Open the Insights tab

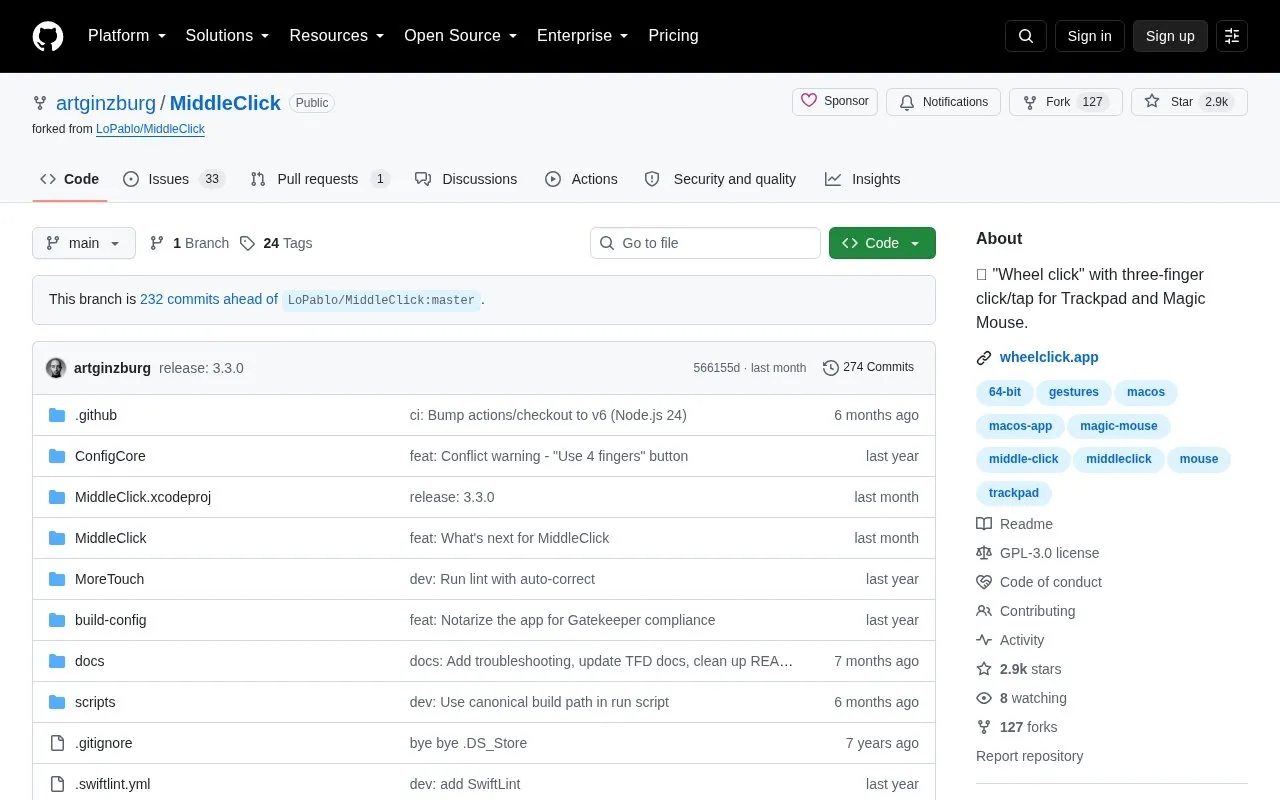(x=862, y=179)
